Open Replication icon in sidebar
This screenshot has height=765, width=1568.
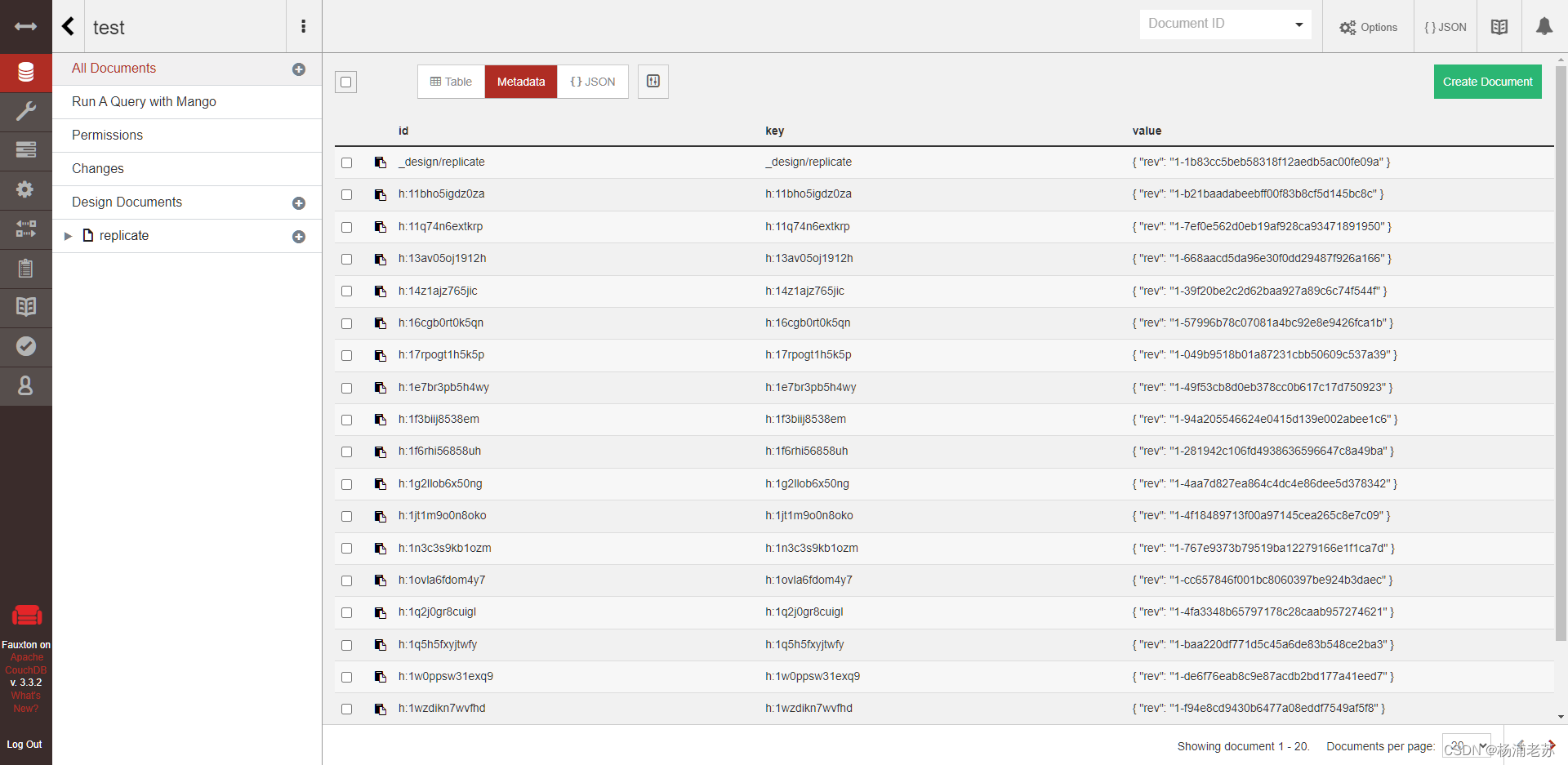pyautogui.click(x=25, y=229)
